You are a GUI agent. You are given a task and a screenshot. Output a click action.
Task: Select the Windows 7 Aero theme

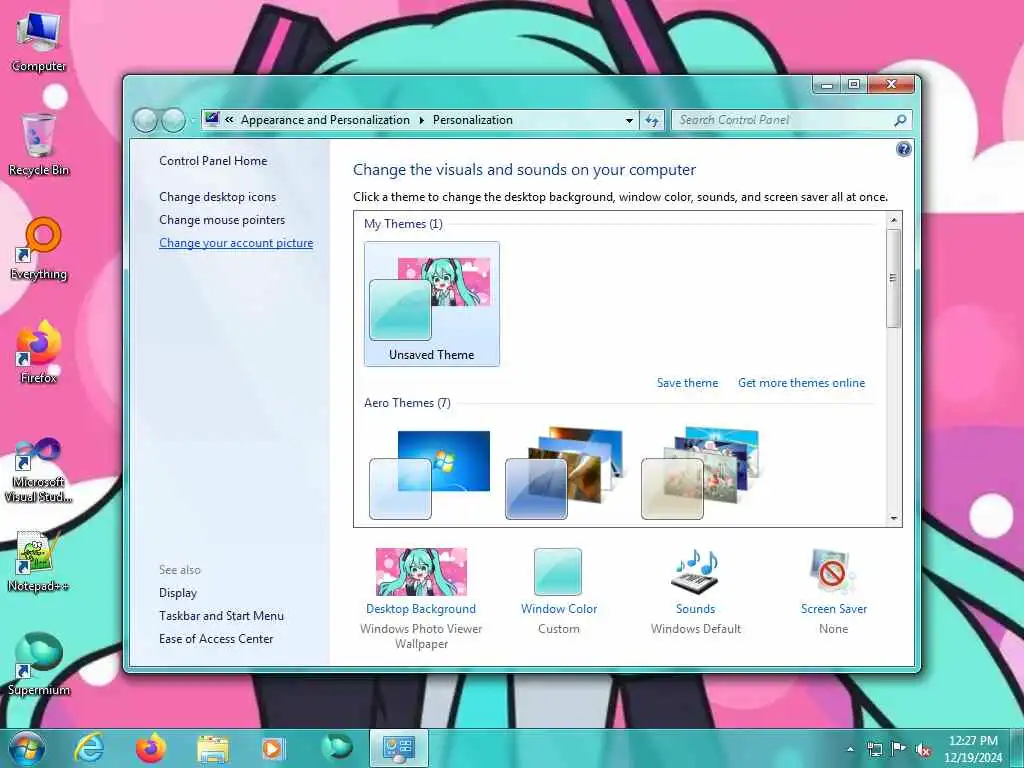coord(430,474)
